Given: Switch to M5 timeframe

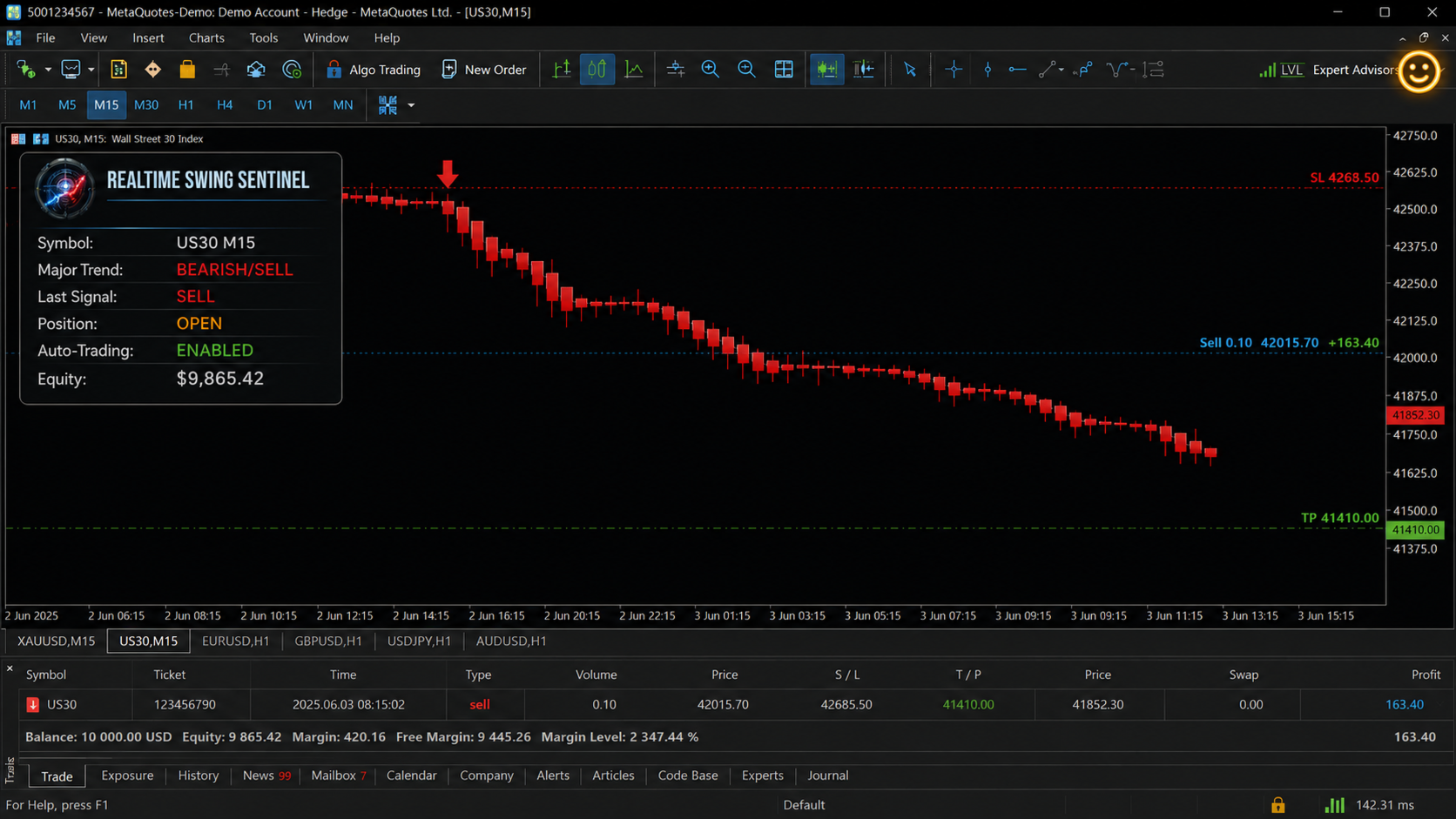Looking at the screenshot, I should [x=67, y=104].
